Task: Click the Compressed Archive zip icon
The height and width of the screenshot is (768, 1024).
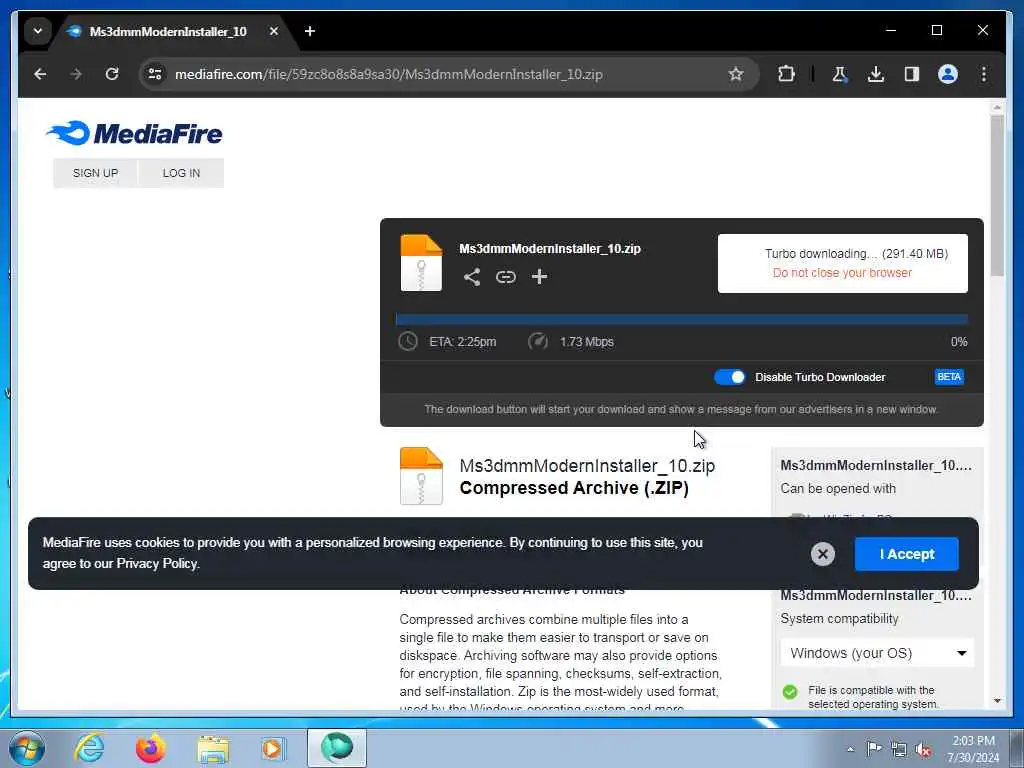Action: click(x=421, y=476)
